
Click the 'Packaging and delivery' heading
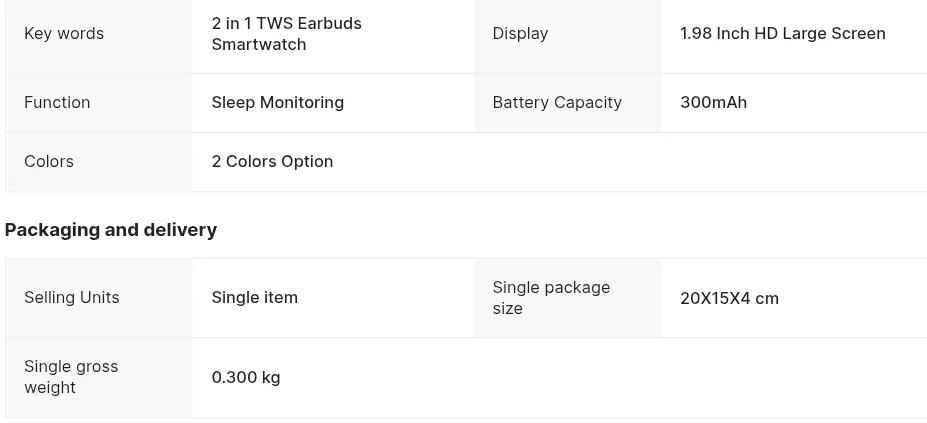(x=110, y=229)
